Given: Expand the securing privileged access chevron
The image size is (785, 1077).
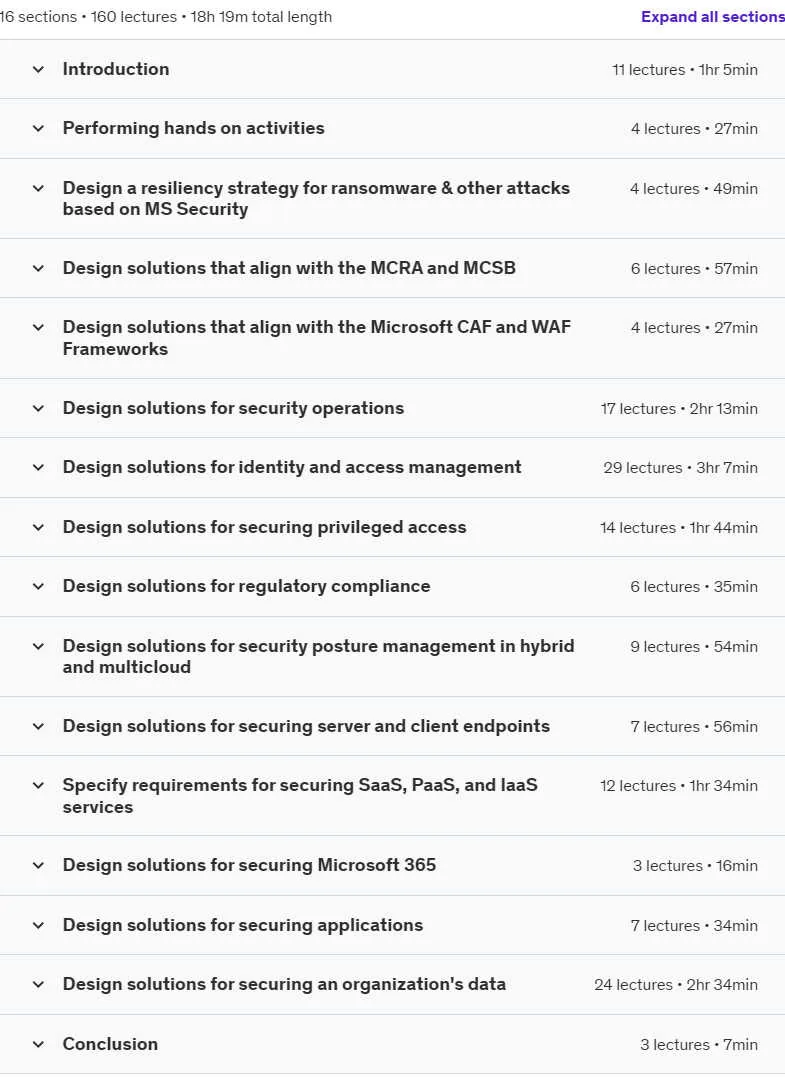Looking at the screenshot, I should [38, 528].
